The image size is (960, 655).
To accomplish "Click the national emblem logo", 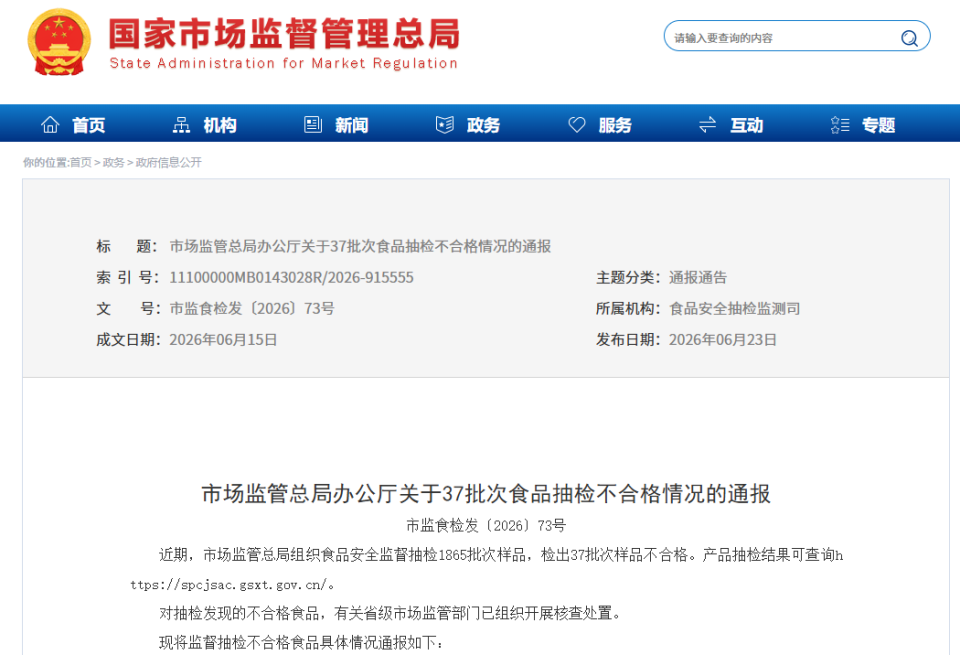I will click(x=59, y=42).
